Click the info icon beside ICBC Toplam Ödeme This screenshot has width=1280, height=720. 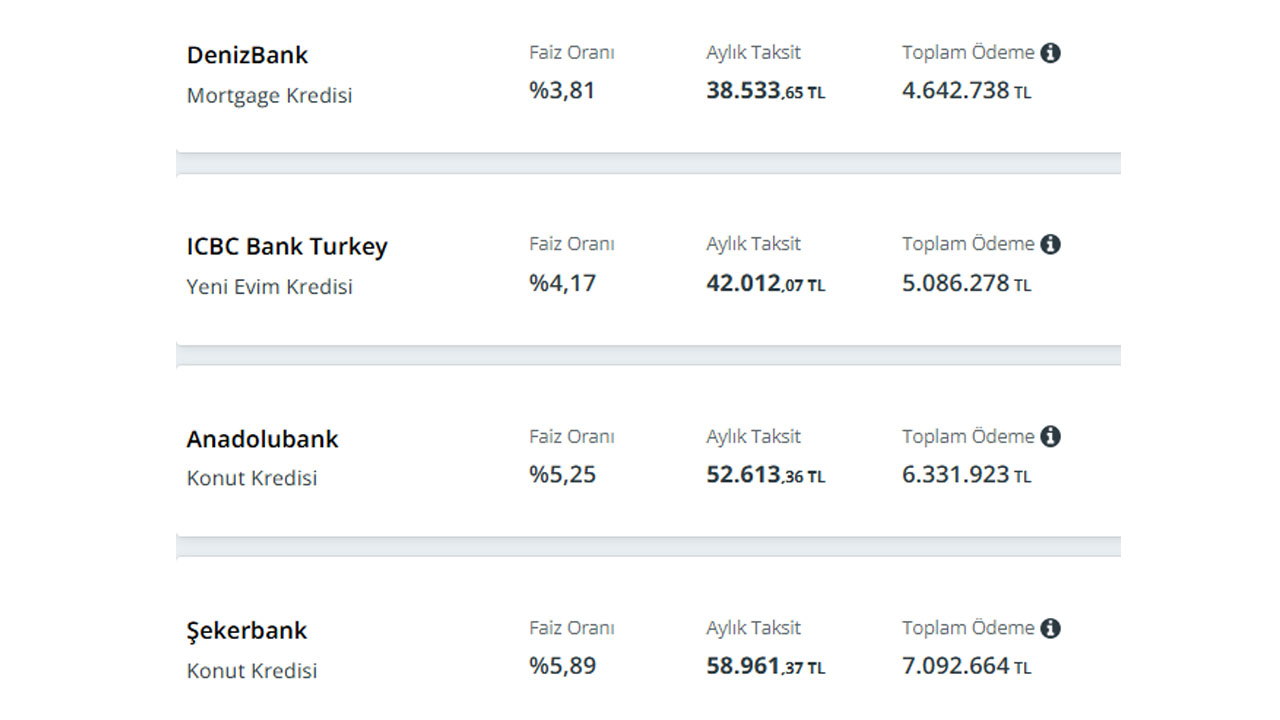pos(1050,244)
